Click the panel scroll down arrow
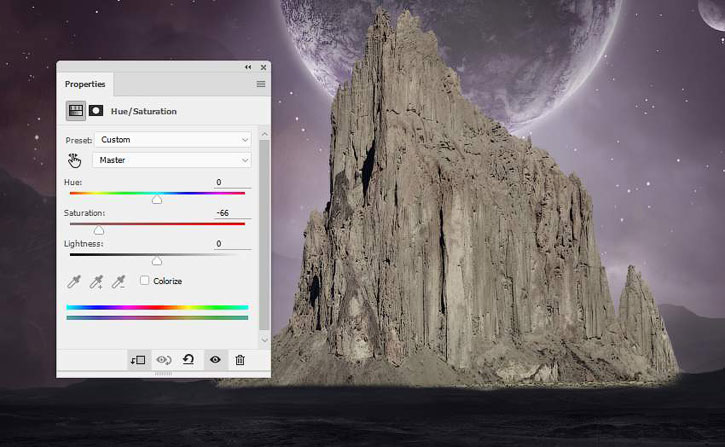The width and height of the screenshot is (725, 447). pos(264,340)
